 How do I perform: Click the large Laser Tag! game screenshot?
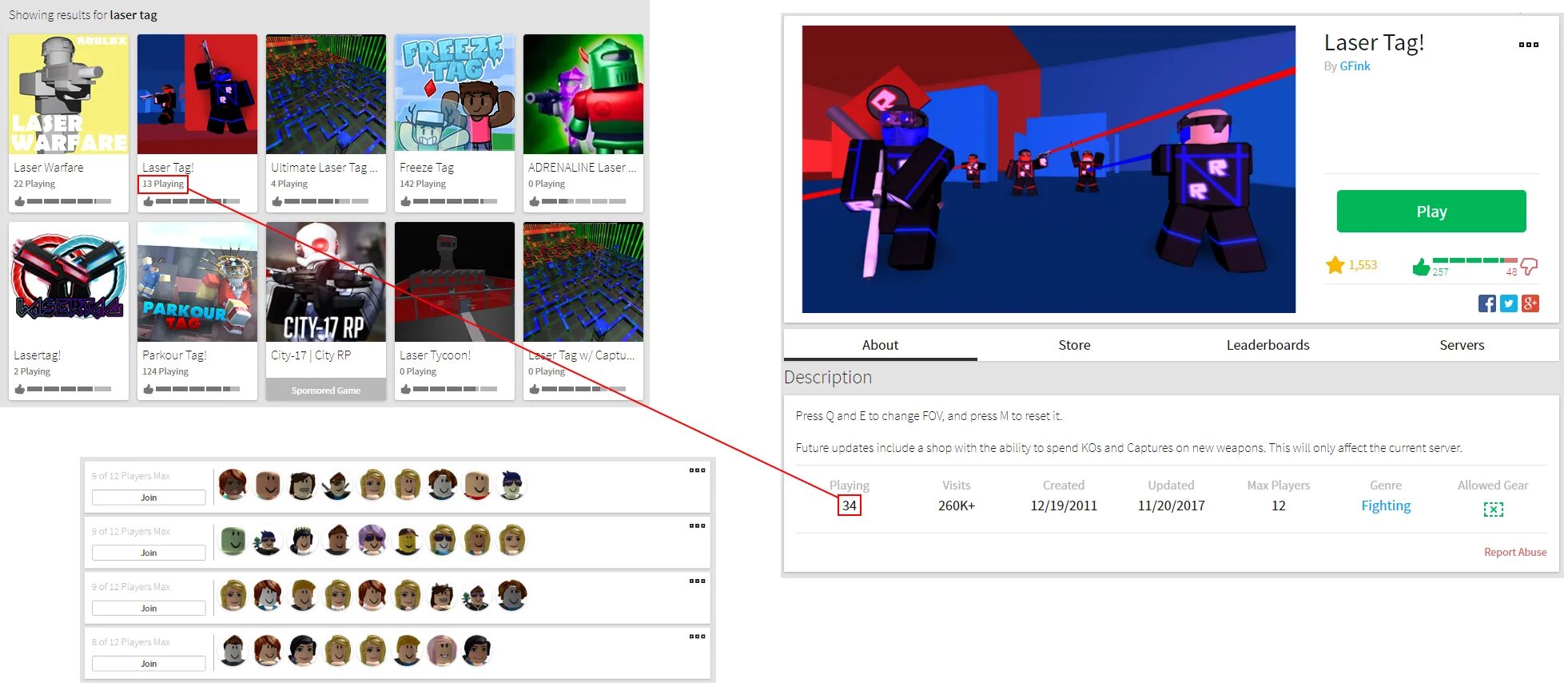(x=1049, y=169)
